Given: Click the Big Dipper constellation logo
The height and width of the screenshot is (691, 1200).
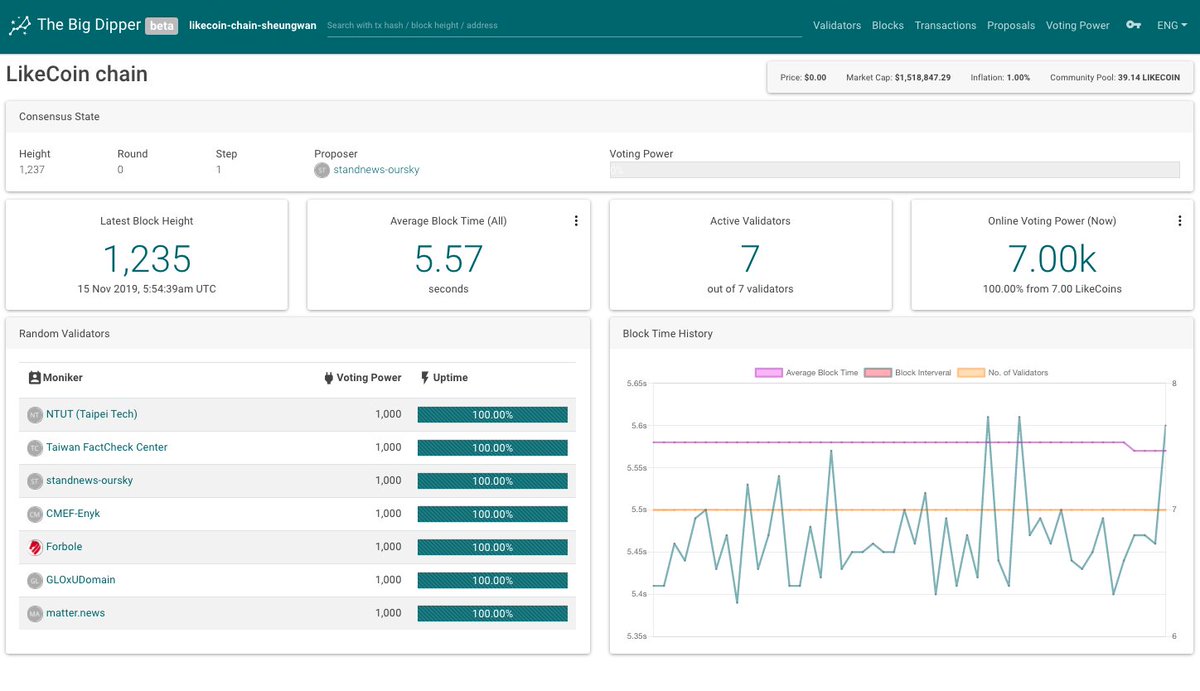Looking at the screenshot, I should pos(18,25).
